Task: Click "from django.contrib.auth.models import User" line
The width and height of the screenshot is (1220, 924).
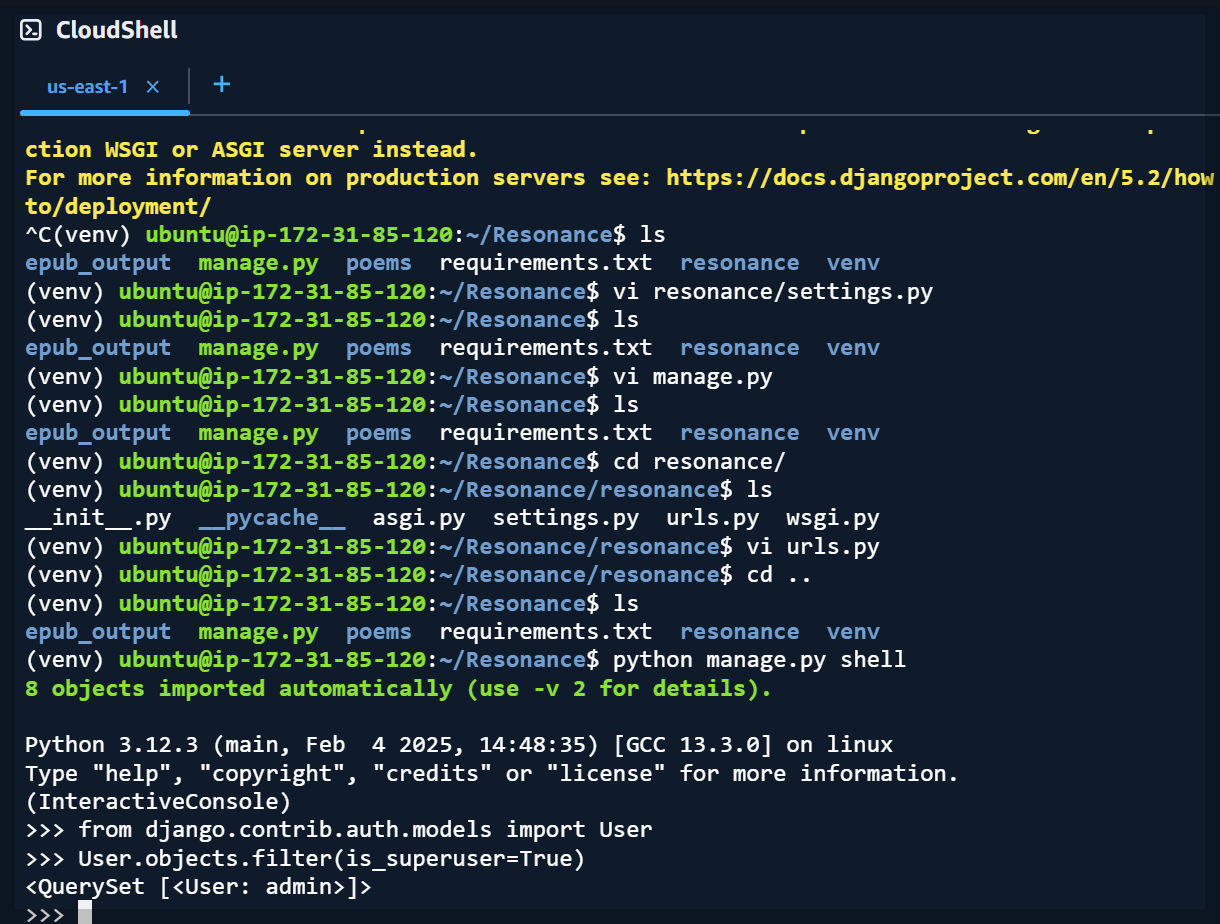Action: [365, 830]
